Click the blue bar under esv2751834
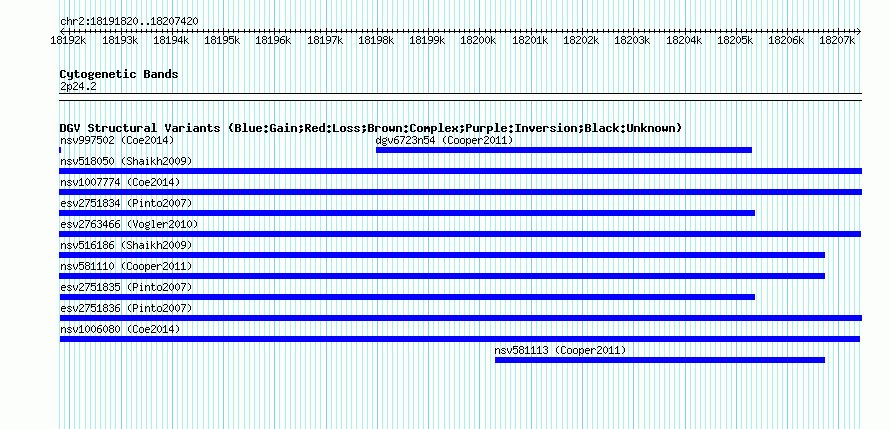890x429 pixels. (407, 213)
